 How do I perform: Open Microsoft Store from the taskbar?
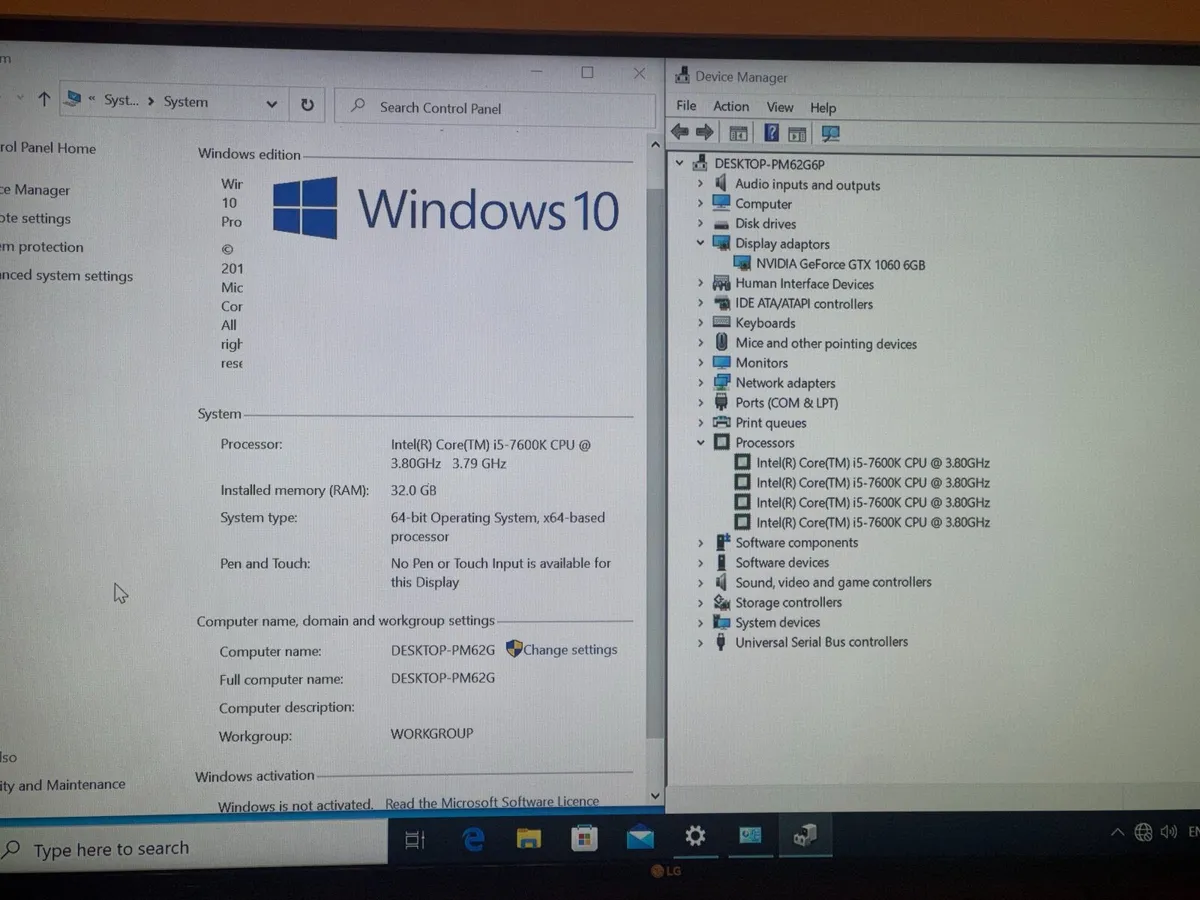584,838
